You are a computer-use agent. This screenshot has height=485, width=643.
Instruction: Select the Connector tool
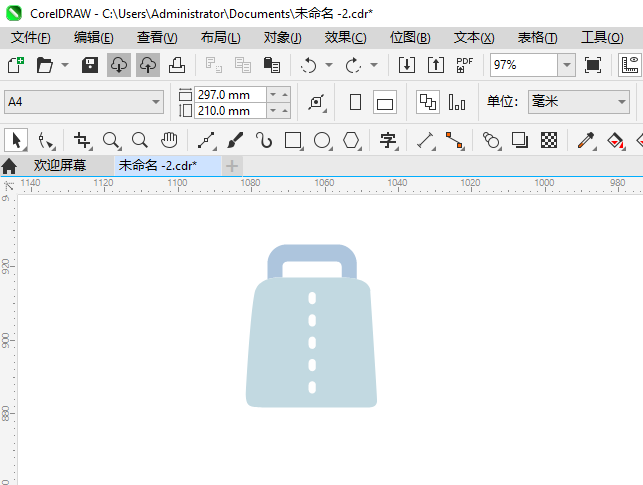pyautogui.click(x=455, y=140)
